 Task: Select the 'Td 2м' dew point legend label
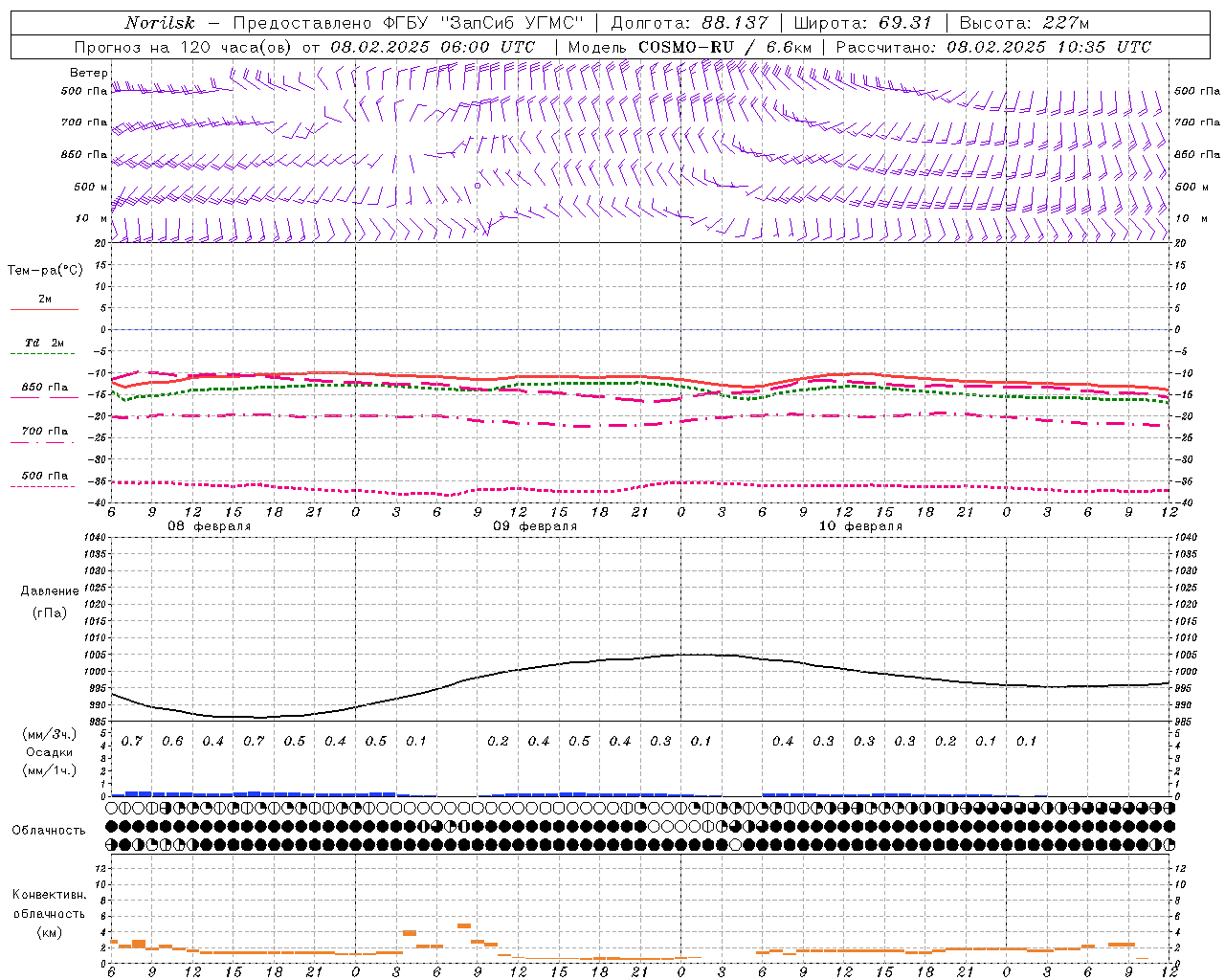coord(44,343)
